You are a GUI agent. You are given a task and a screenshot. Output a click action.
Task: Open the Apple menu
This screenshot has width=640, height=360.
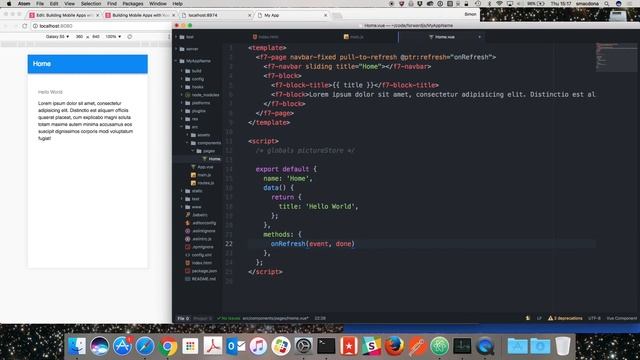[x=9, y=4]
